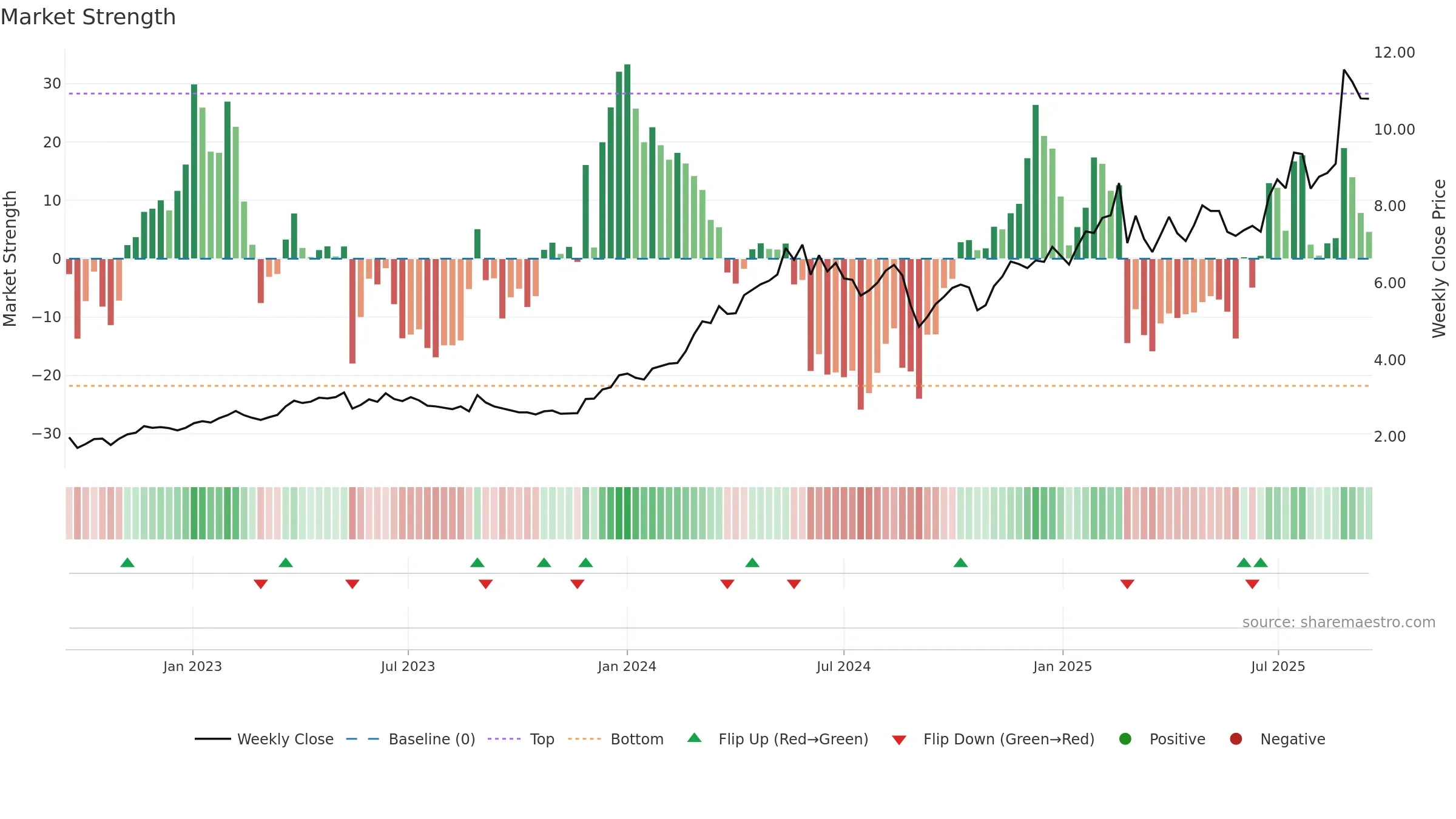This screenshot has width=1456, height=819.
Task: Toggle the Flip Down (Green→Red) legend entry
Action: click(993, 739)
